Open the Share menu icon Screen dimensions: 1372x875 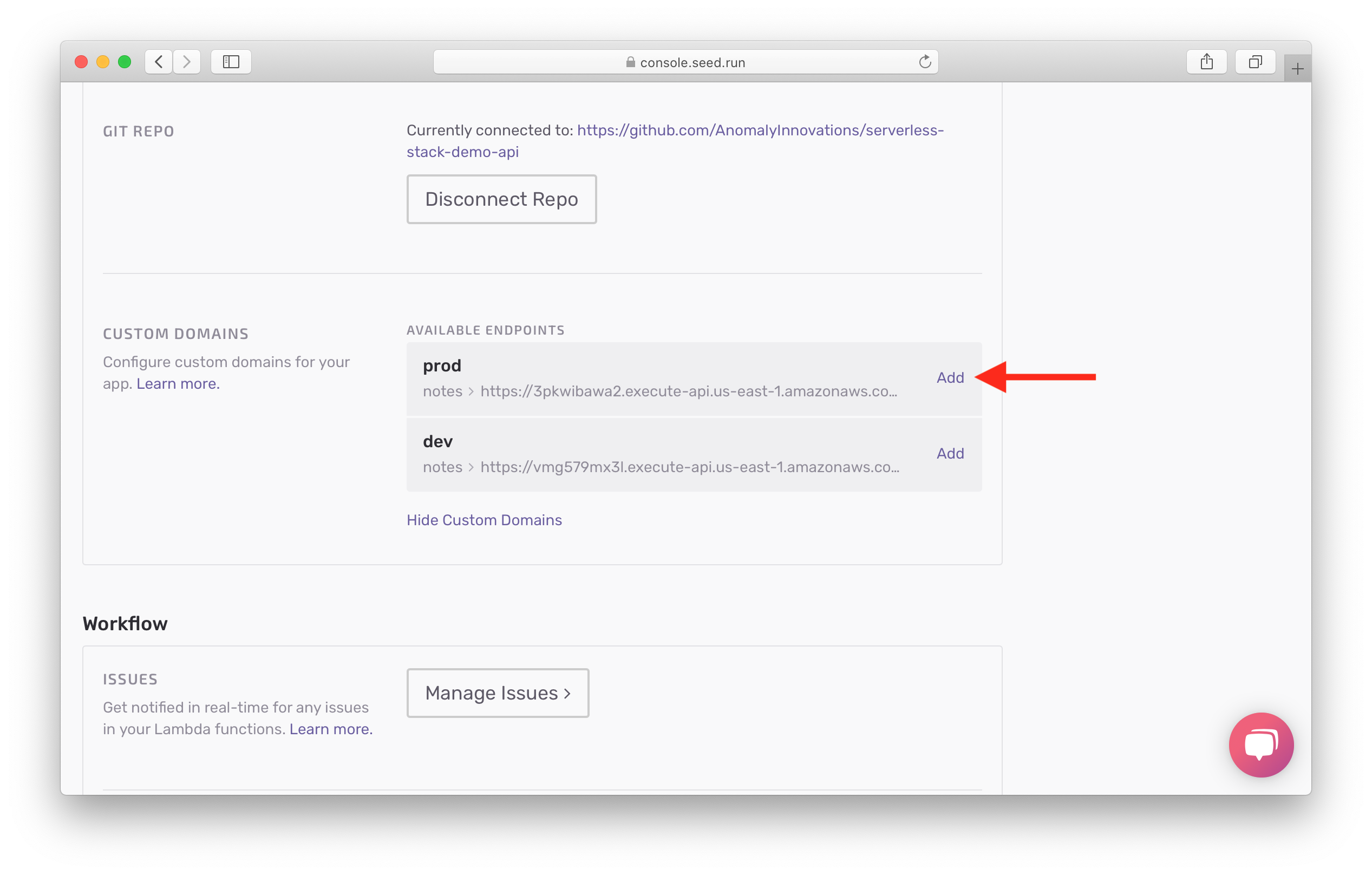coord(1207,62)
